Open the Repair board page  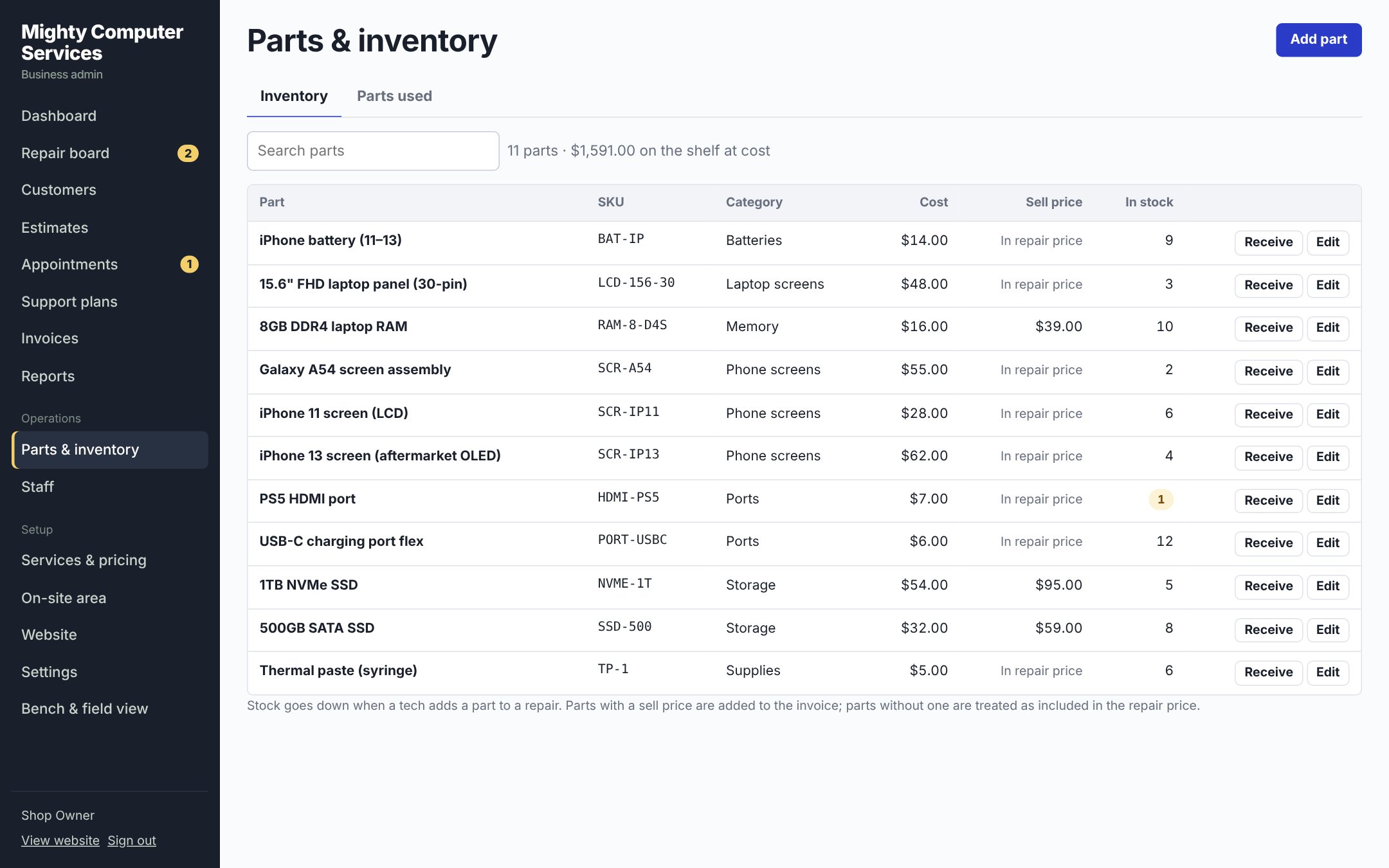pyautogui.click(x=109, y=153)
